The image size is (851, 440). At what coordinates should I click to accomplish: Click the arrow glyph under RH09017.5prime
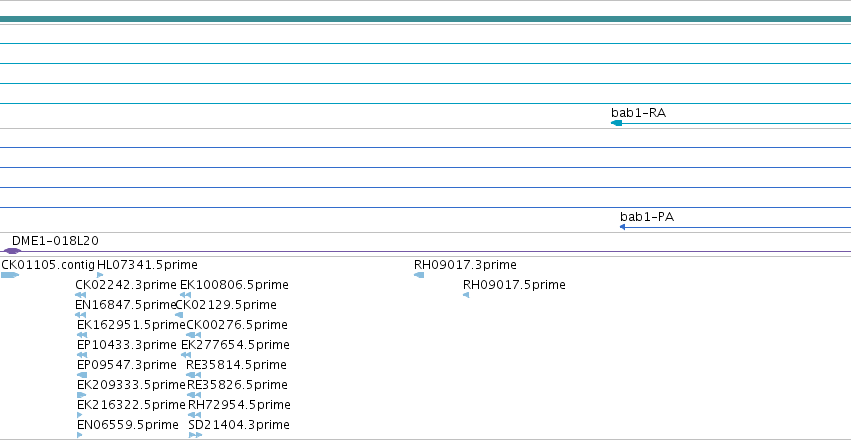click(x=466, y=295)
